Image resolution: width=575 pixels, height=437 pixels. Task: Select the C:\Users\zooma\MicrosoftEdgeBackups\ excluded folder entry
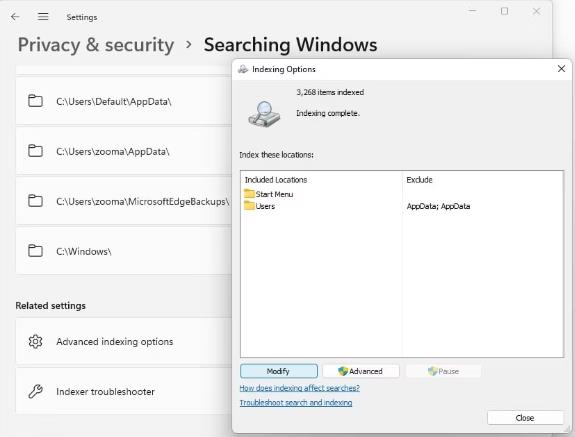tap(124, 201)
